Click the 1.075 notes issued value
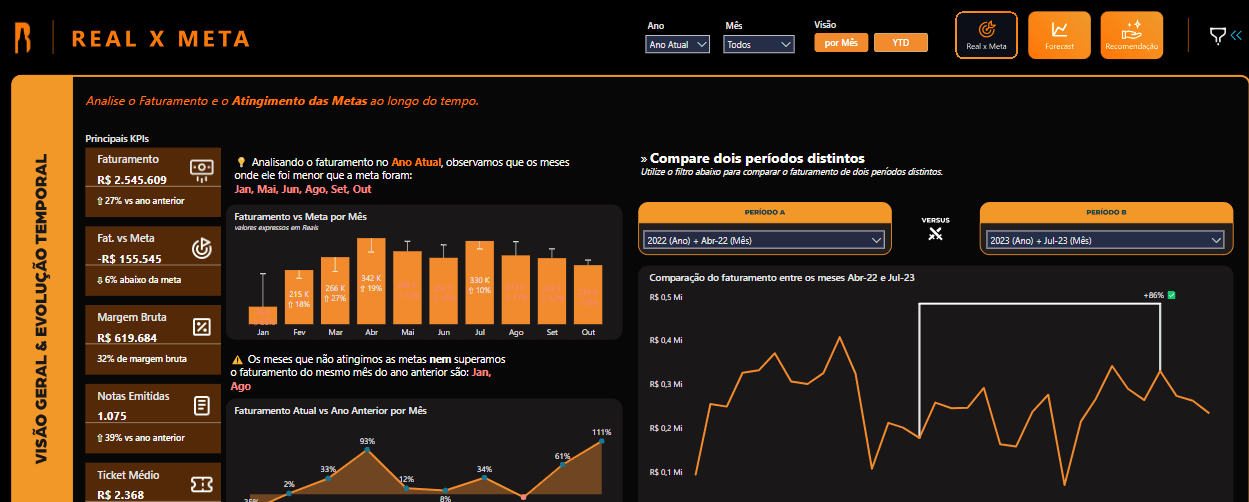The image size is (1249, 502). (113, 415)
